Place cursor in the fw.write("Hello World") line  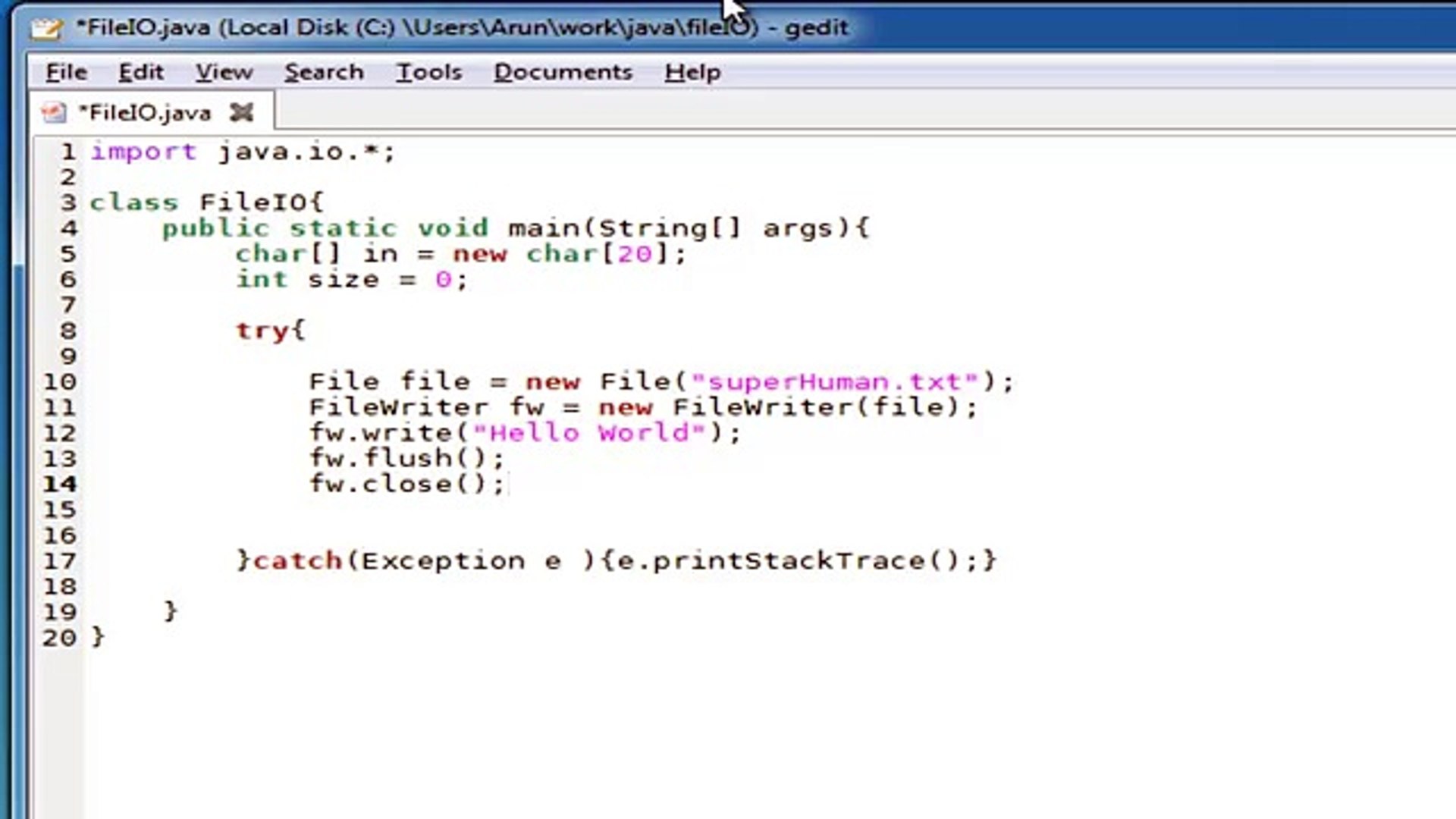click(523, 432)
